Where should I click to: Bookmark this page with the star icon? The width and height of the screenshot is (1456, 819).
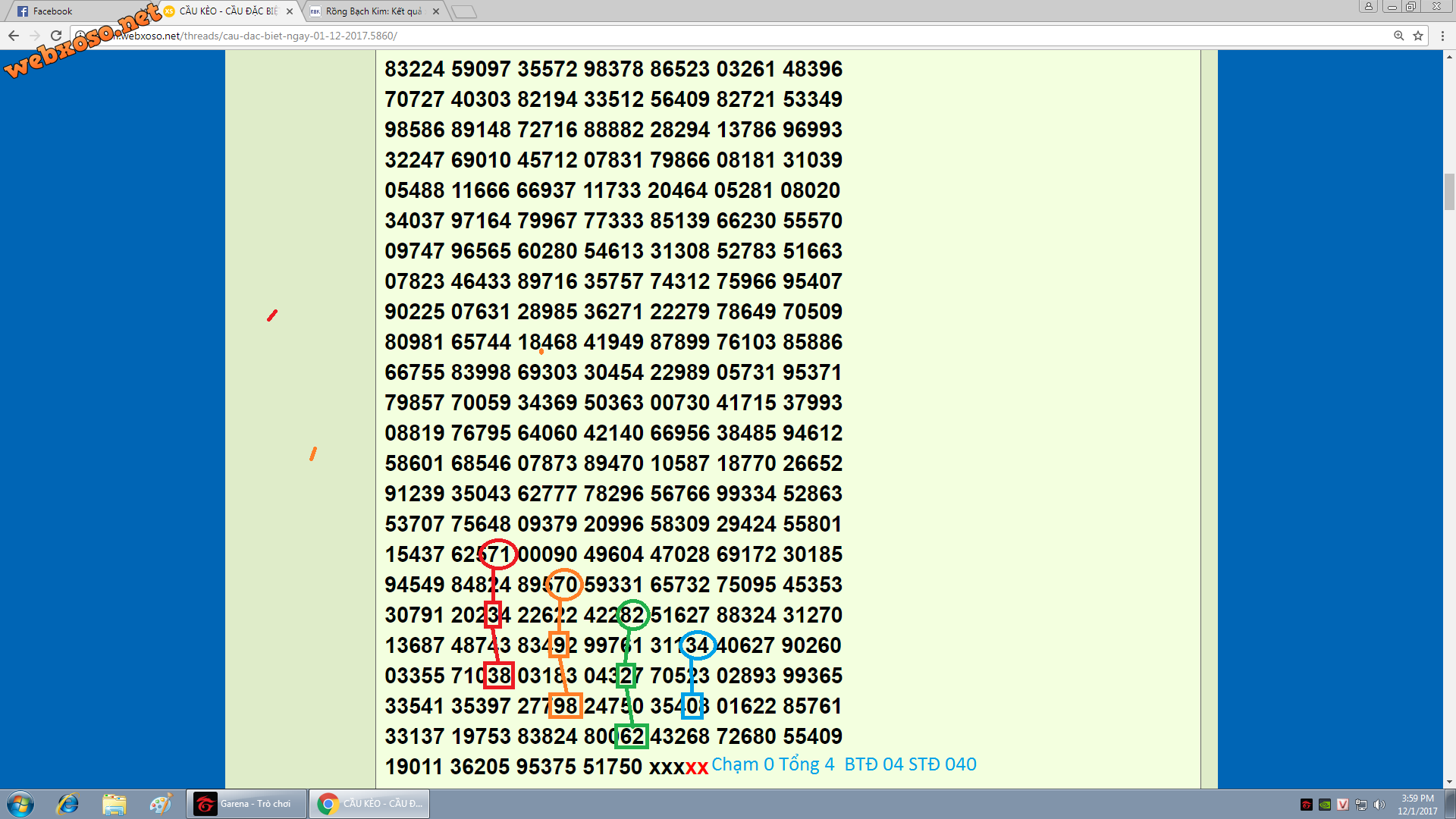click(1418, 36)
